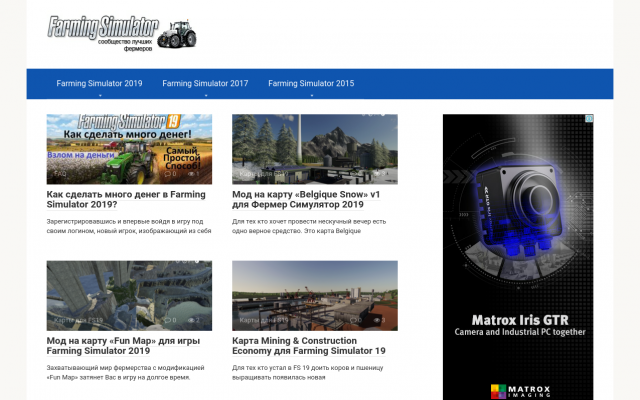640x400 pixels.
Task: Click views eye icon on Fun Map card
Action: coord(191,320)
